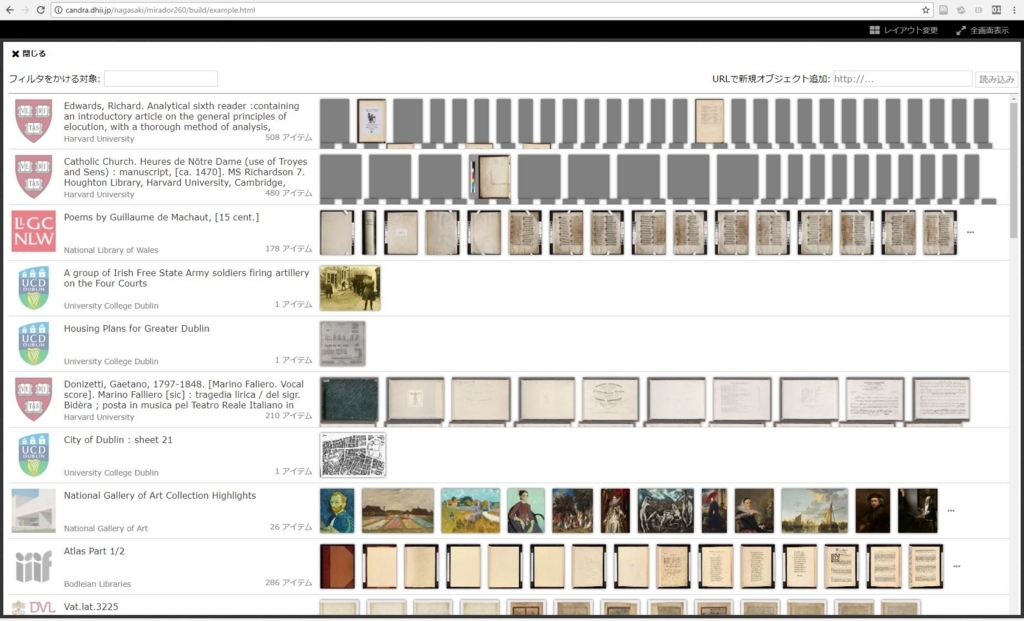Image resolution: width=1024 pixels, height=621 pixels.
Task: Select Atlas Part 1/2 red leather cover thumbnail
Action: point(337,566)
